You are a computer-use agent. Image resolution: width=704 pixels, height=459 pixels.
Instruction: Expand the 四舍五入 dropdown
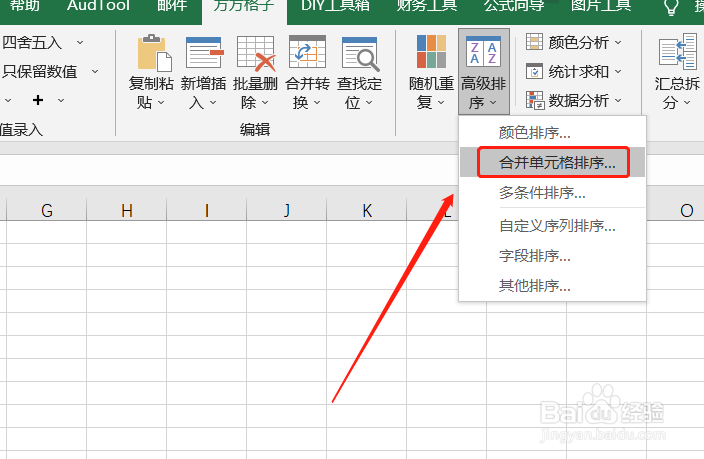point(80,43)
